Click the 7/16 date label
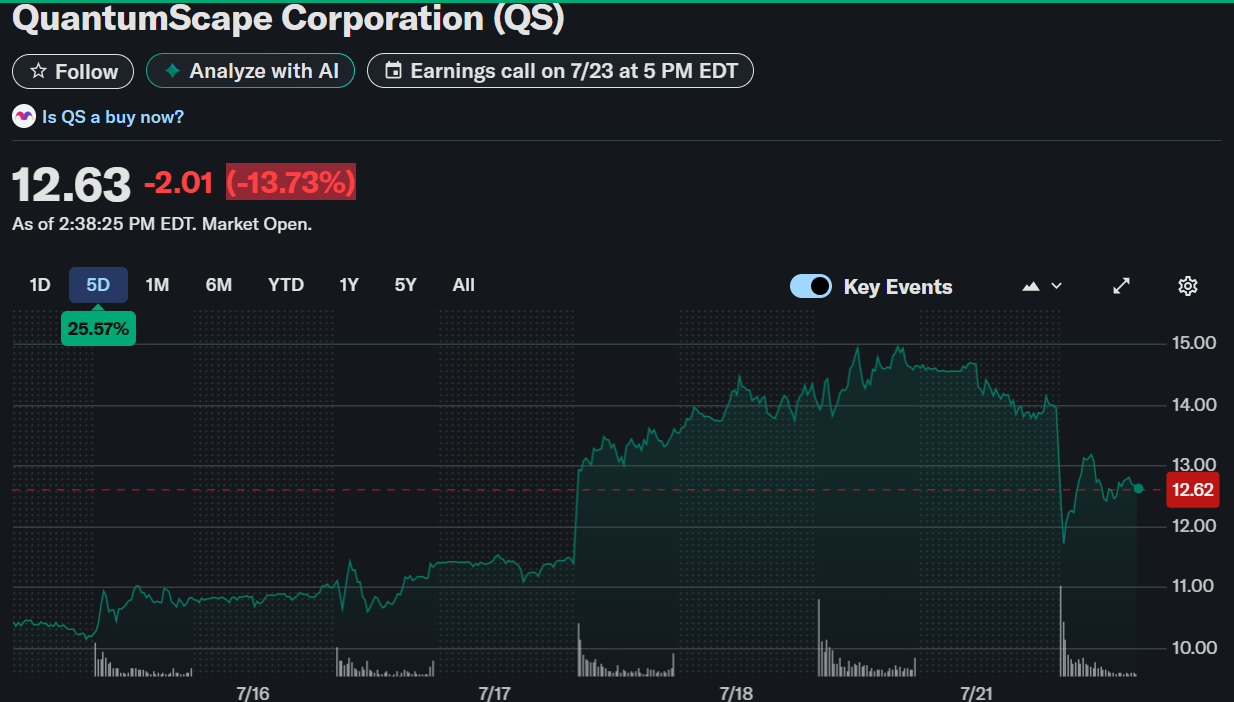 (x=254, y=693)
